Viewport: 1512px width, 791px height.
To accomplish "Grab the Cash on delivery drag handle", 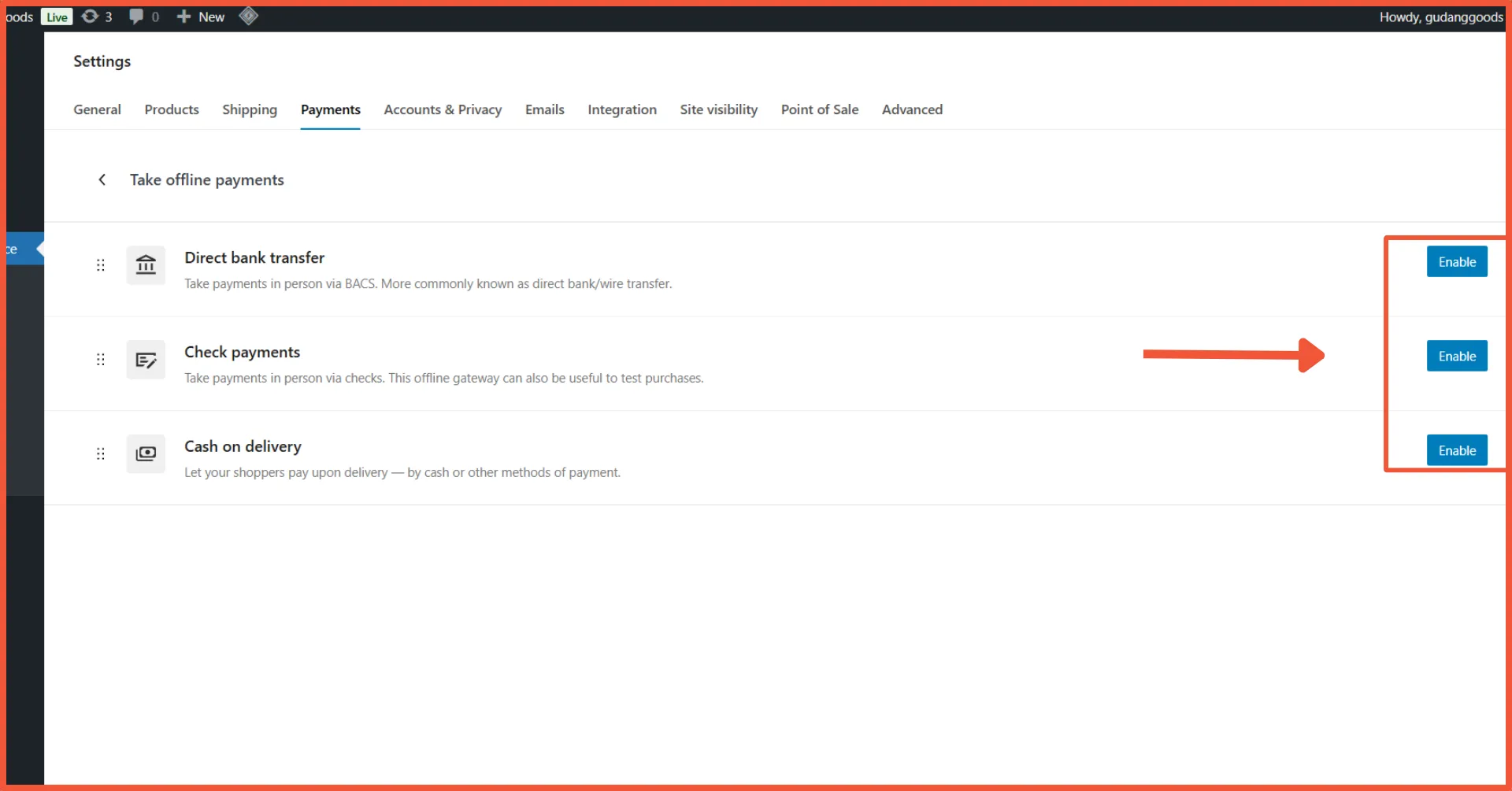I will point(100,453).
